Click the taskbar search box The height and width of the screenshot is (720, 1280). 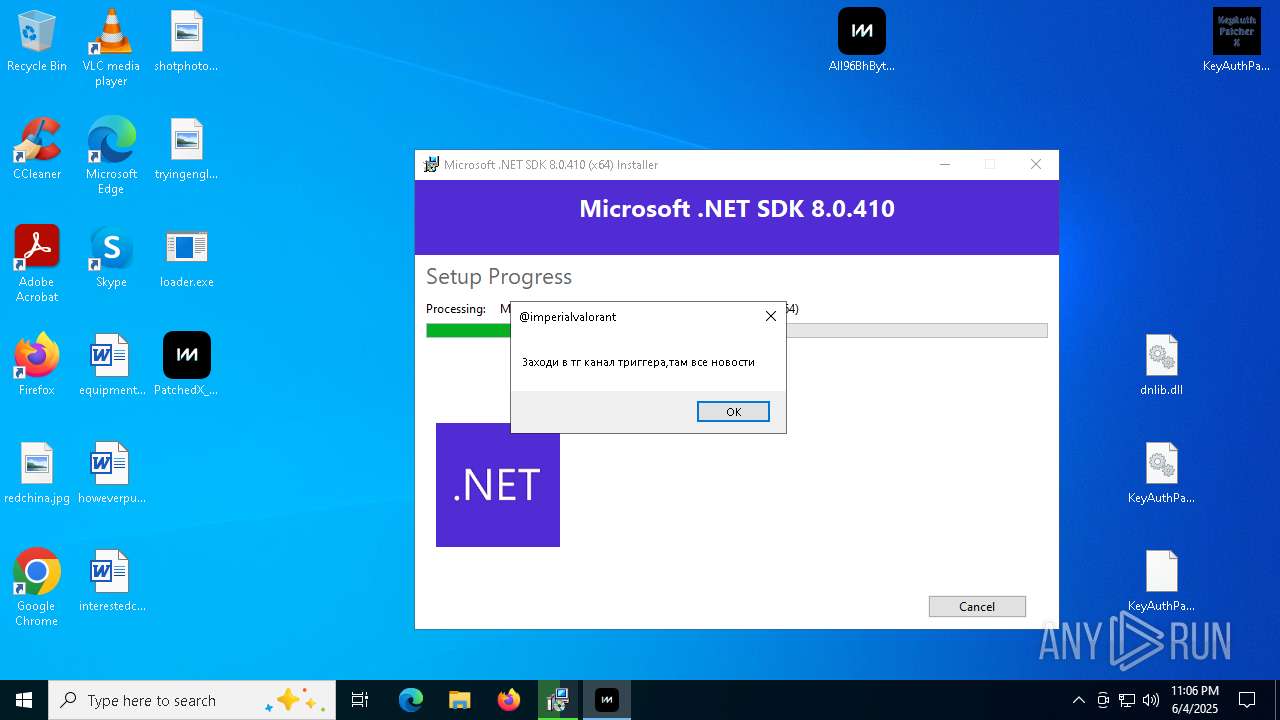(x=192, y=700)
